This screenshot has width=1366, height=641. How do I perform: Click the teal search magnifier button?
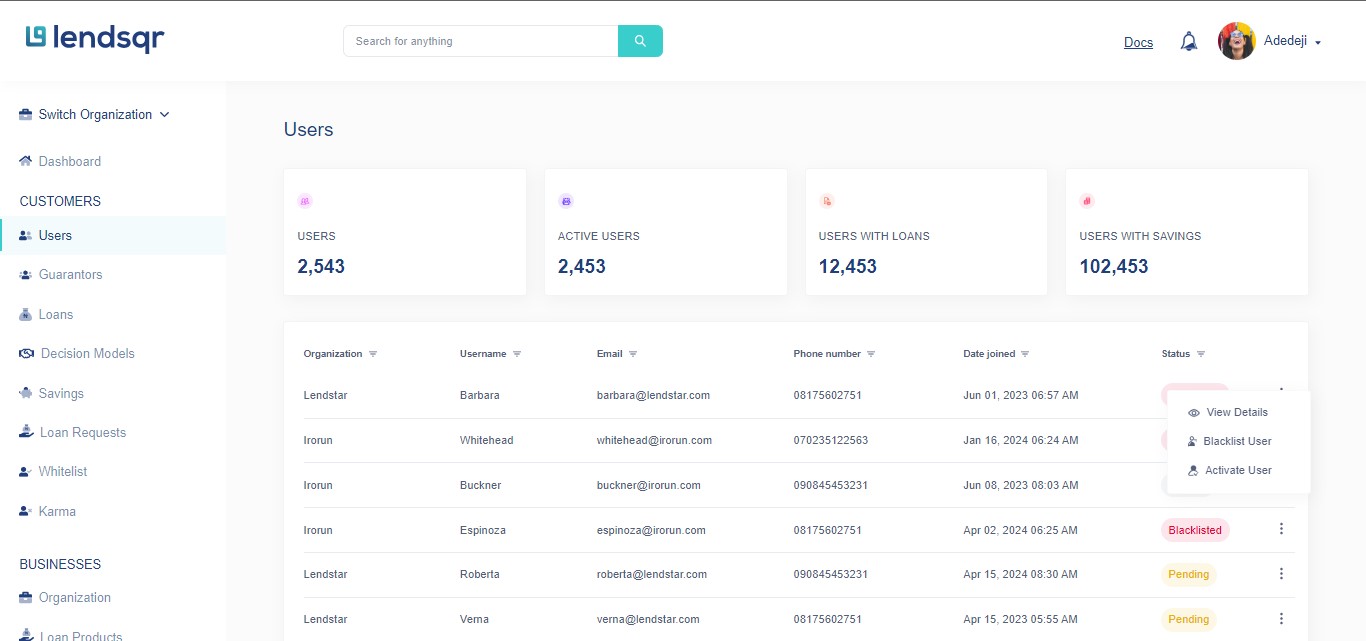[x=640, y=41]
